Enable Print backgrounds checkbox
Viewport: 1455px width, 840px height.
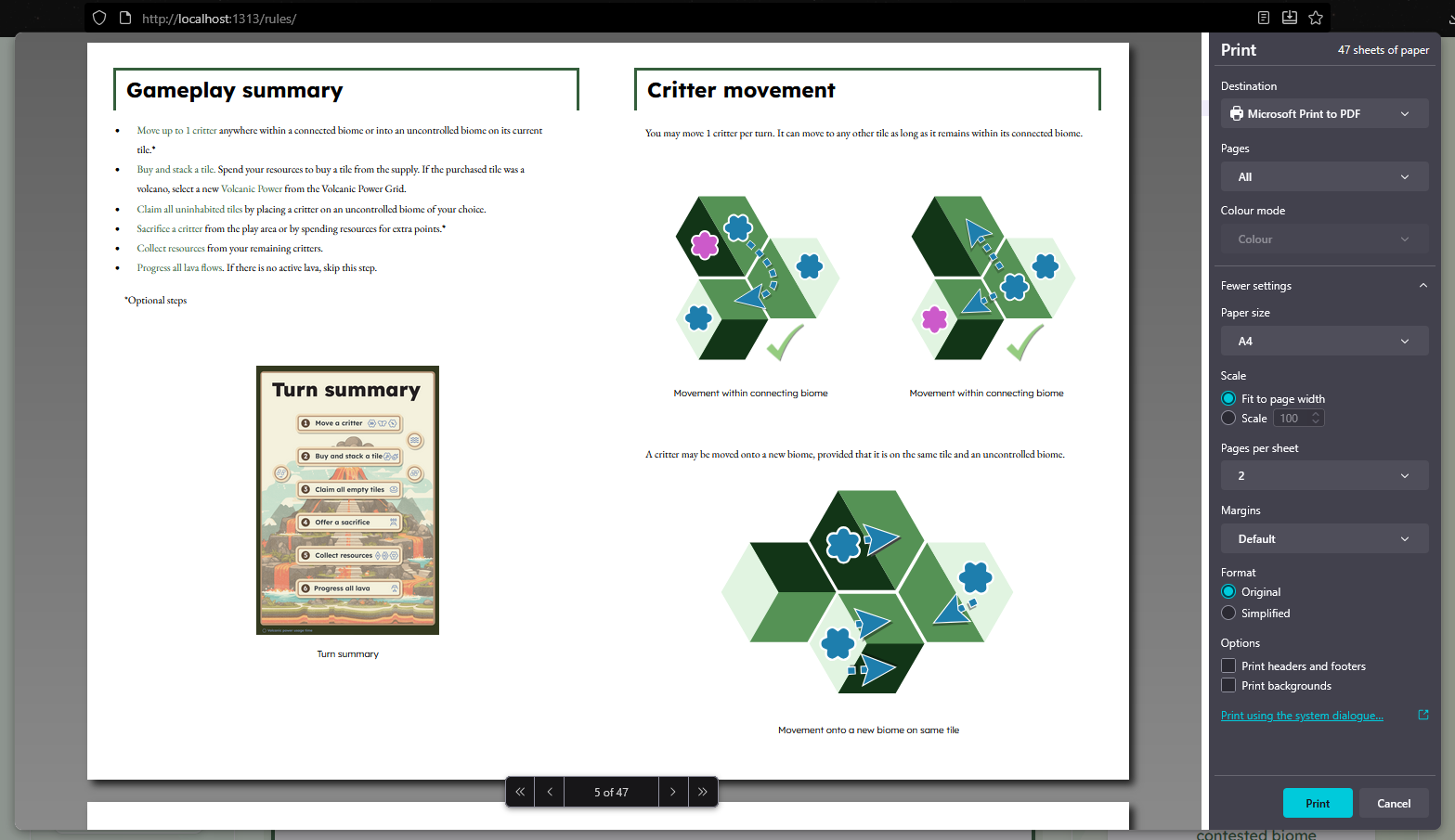1228,686
